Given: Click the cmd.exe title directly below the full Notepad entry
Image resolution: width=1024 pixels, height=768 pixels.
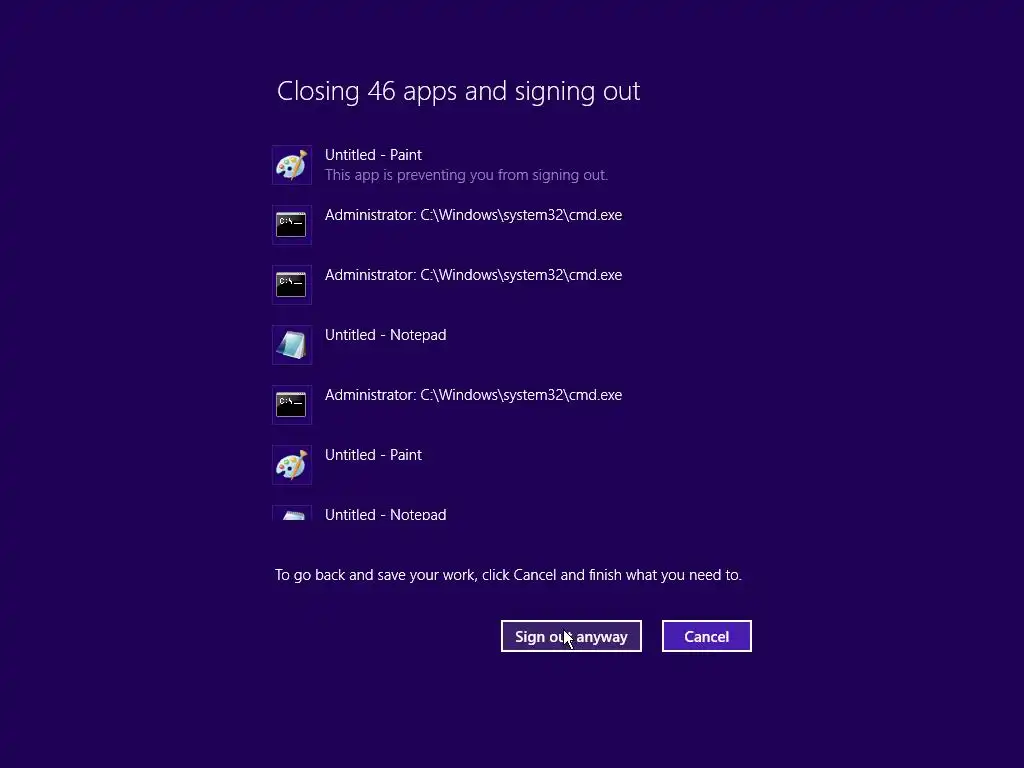Looking at the screenshot, I should click(473, 395).
